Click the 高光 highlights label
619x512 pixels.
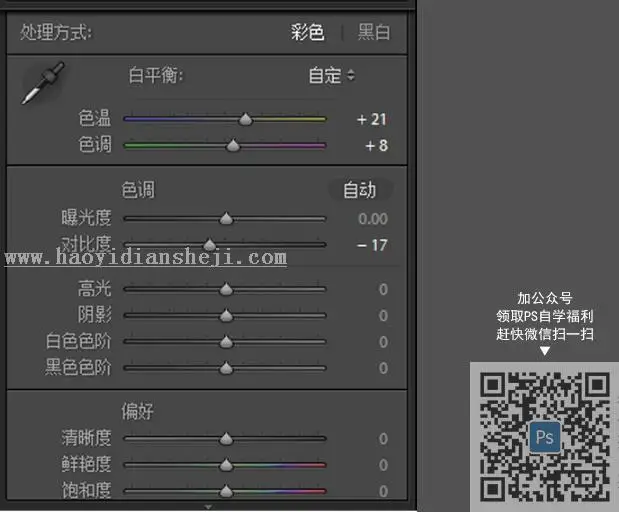coord(94,289)
